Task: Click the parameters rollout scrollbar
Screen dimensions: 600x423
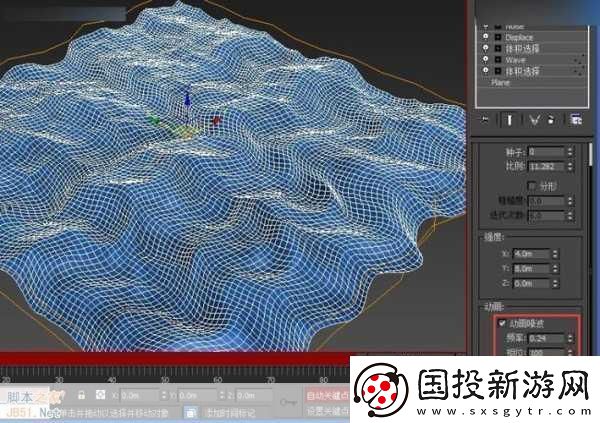Action: (x=590, y=155)
